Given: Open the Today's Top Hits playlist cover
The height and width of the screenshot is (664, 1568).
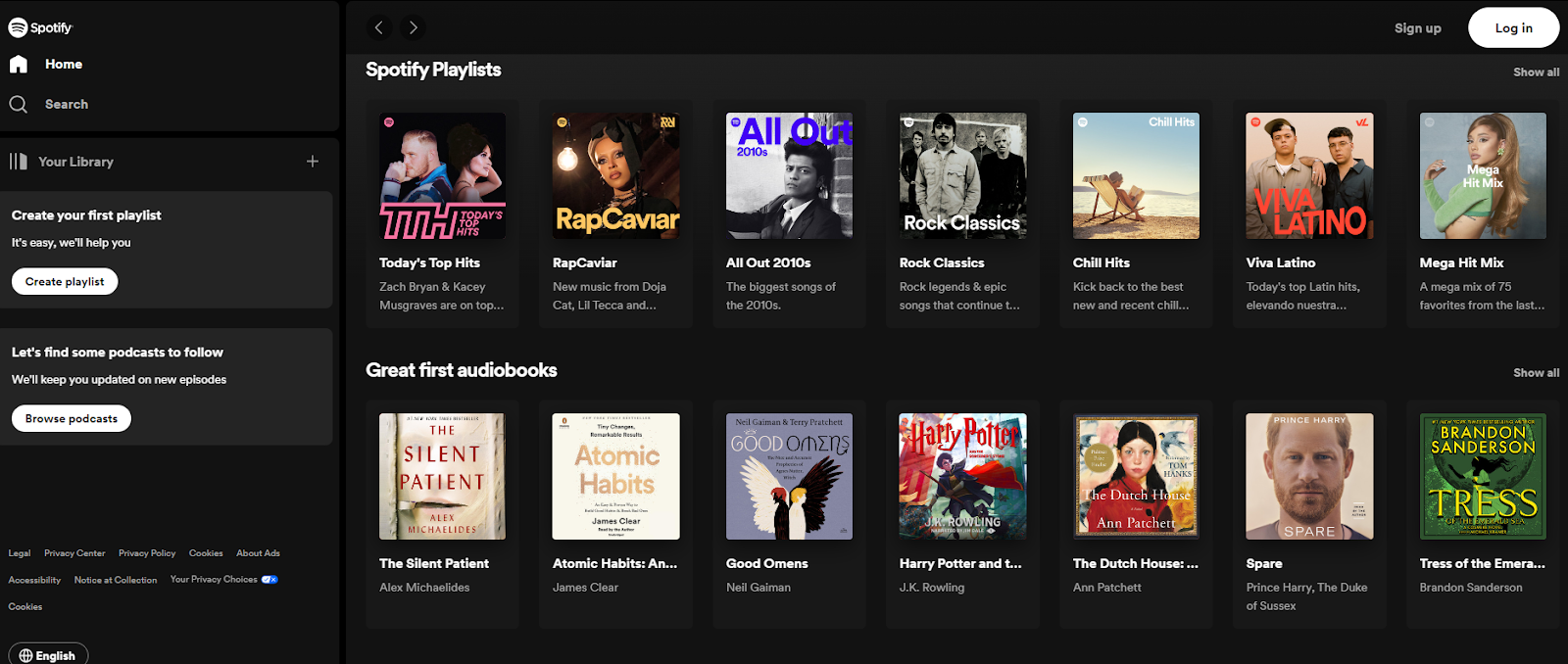Looking at the screenshot, I should click(443, 176).
